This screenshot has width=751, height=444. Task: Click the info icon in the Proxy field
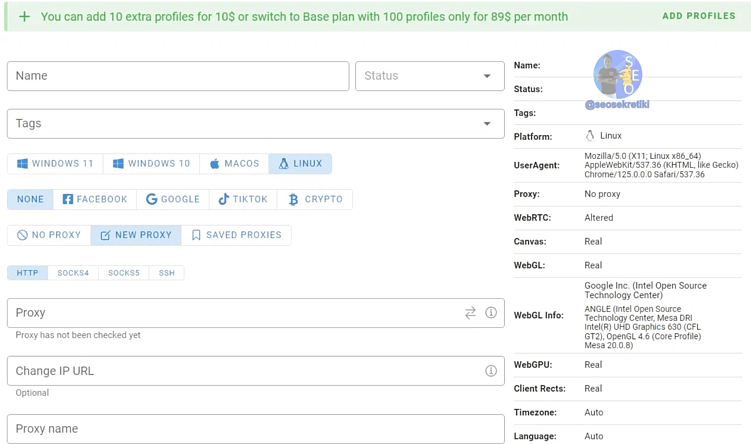491,313
